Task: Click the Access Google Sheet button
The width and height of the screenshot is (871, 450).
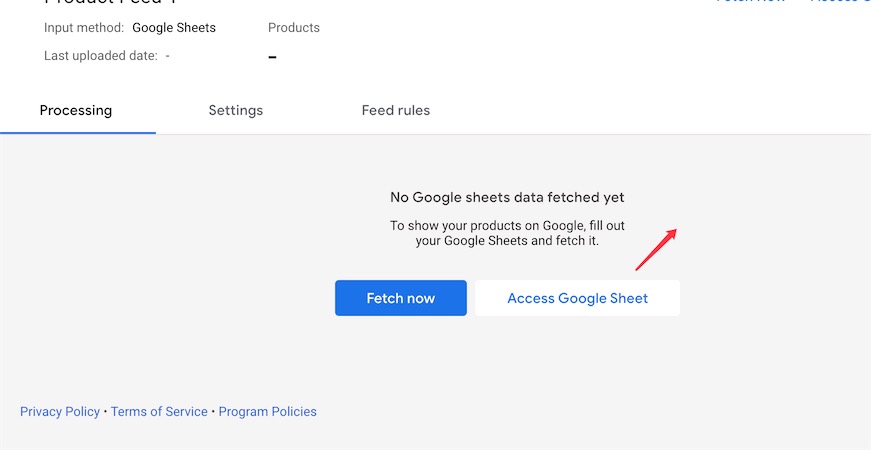Action: click(577, 298)
